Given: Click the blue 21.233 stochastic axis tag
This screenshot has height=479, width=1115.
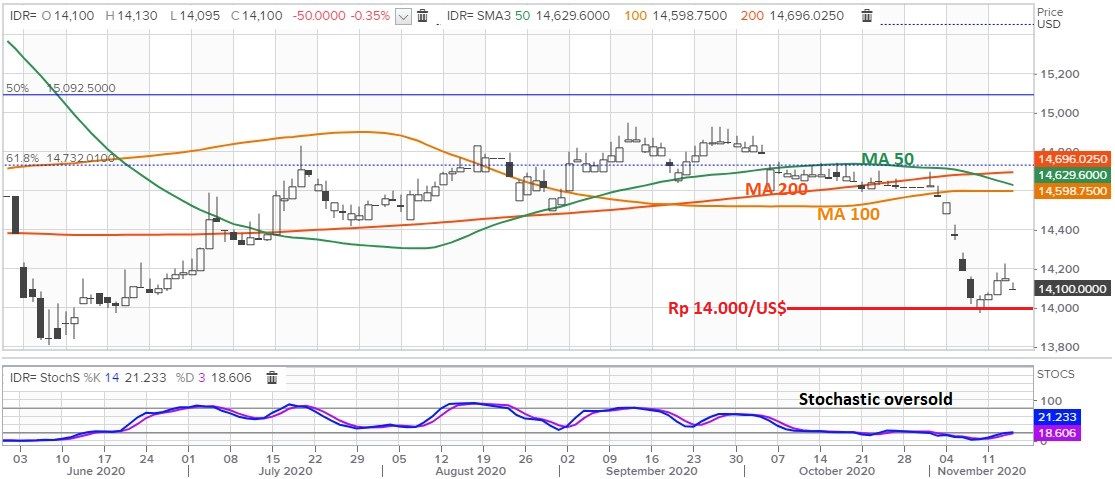Looking at the screenshot, I should (1056, 418).
